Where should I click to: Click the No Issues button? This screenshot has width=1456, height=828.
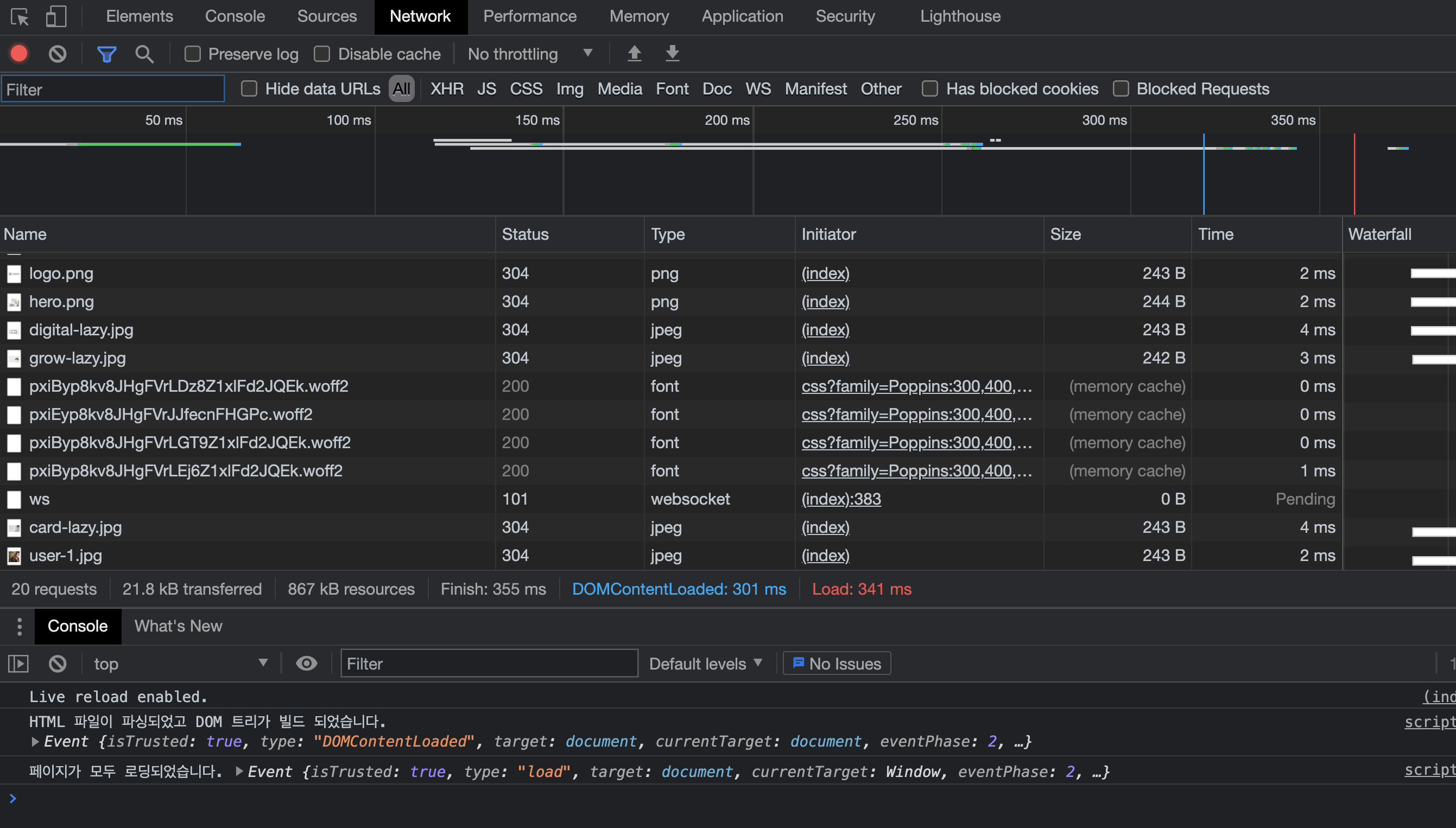click(837, 664)
